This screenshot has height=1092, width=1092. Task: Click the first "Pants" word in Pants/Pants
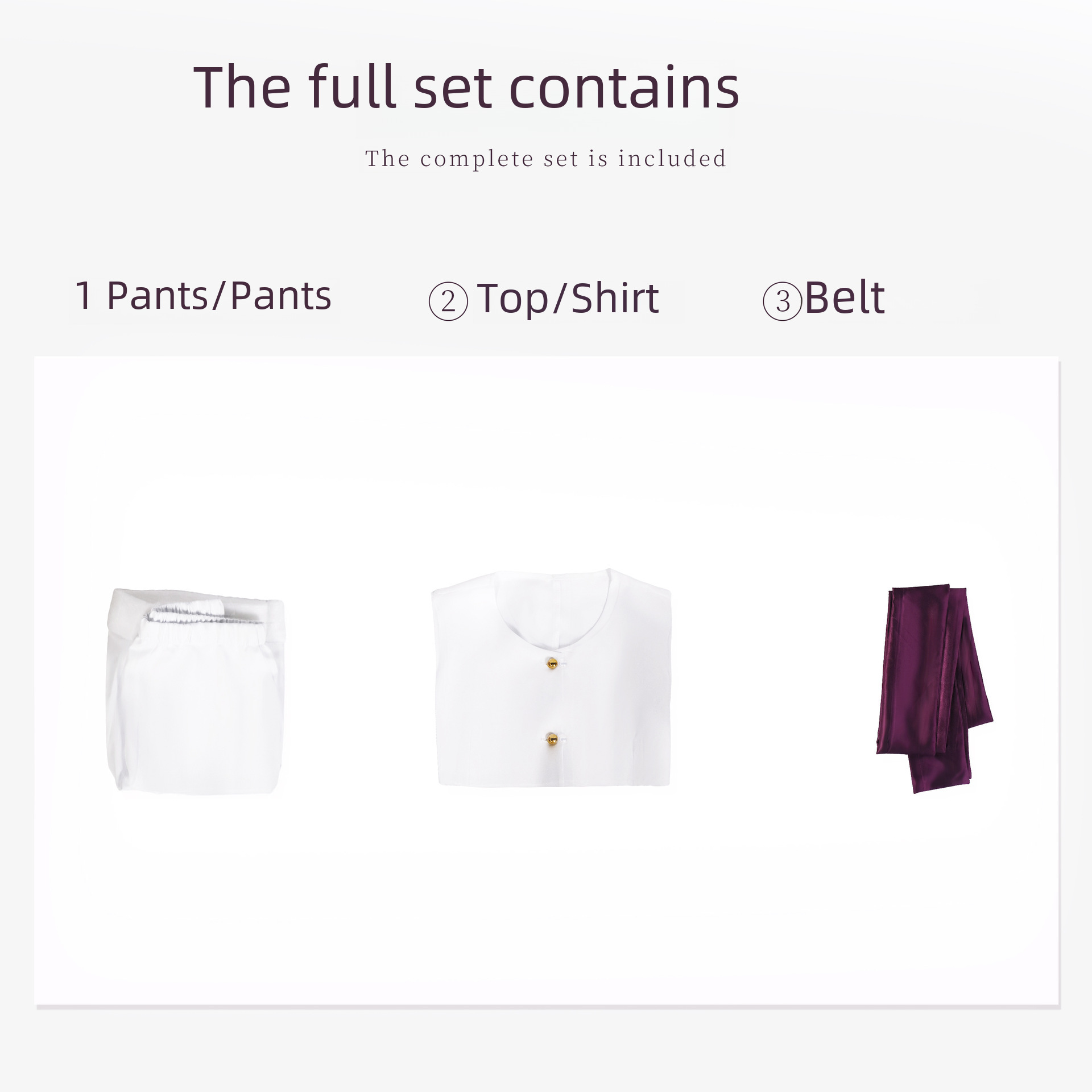point(158,296)
